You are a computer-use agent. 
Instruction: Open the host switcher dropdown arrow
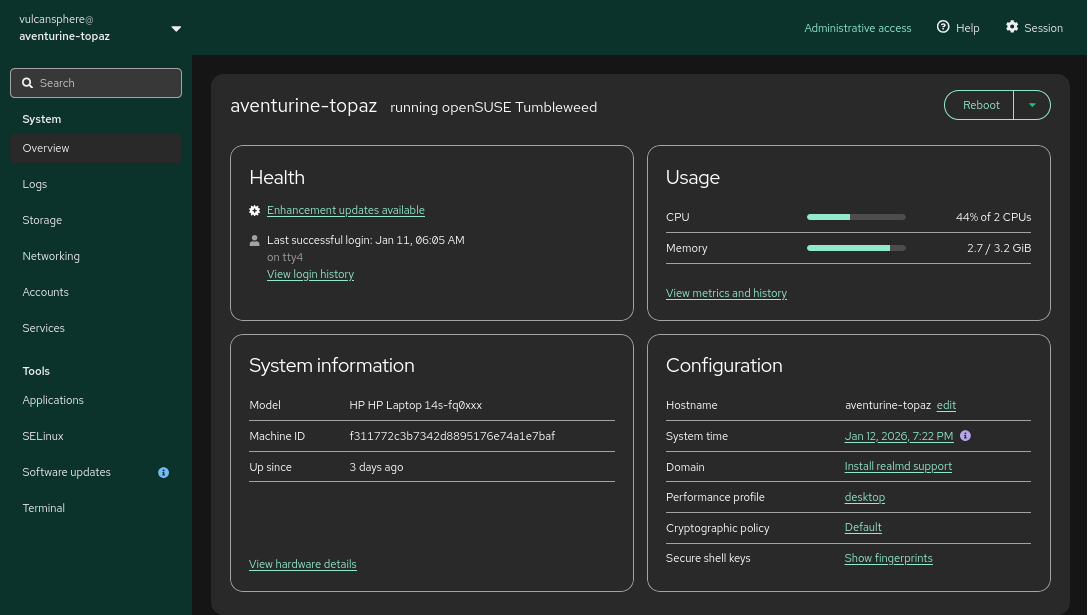(176, 28)
